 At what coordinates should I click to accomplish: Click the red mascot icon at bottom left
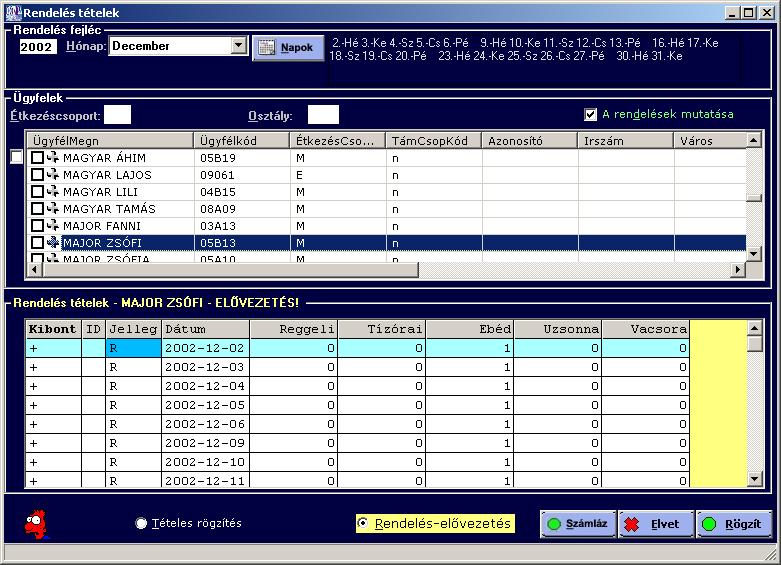[36, 522]
